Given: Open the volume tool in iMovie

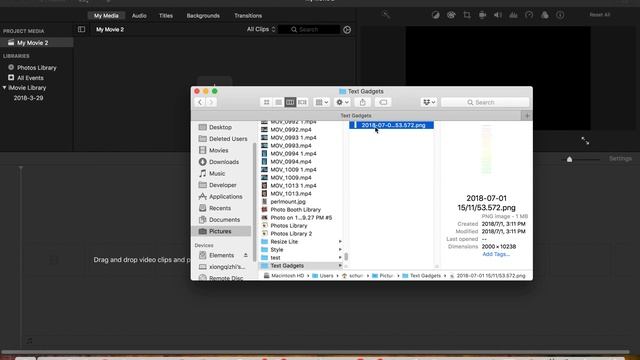Looking at the screenshot, I should pyautogui.click(x=498, y=15).
